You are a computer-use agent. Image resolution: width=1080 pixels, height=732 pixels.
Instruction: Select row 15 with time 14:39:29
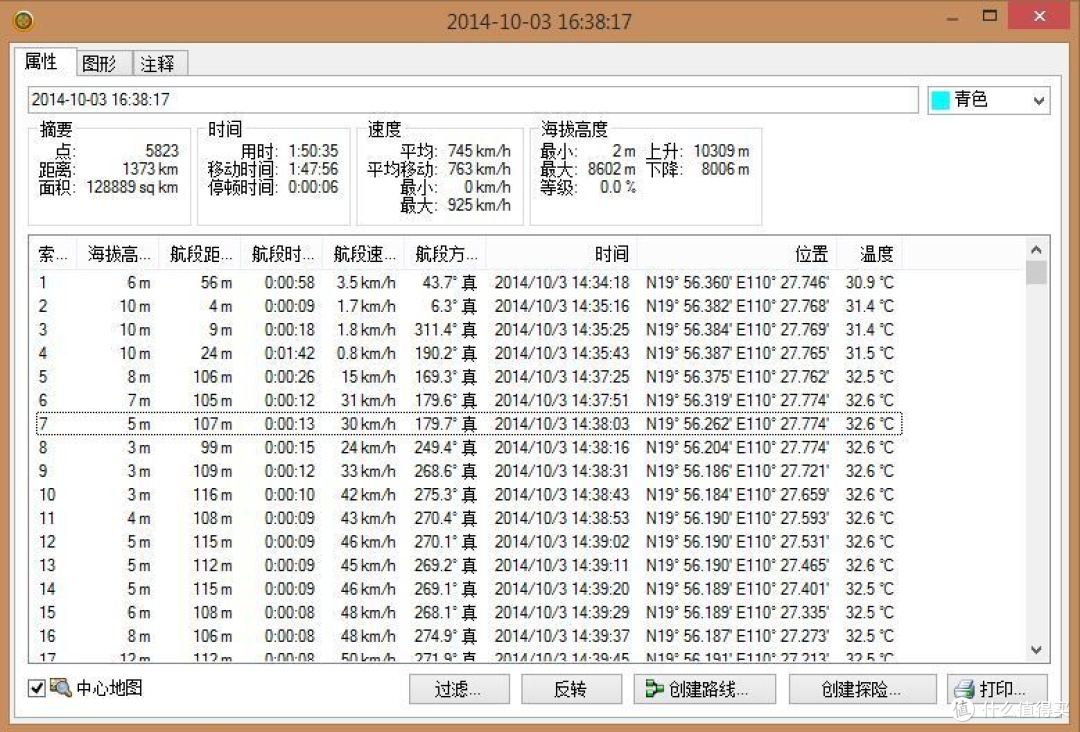468,612
